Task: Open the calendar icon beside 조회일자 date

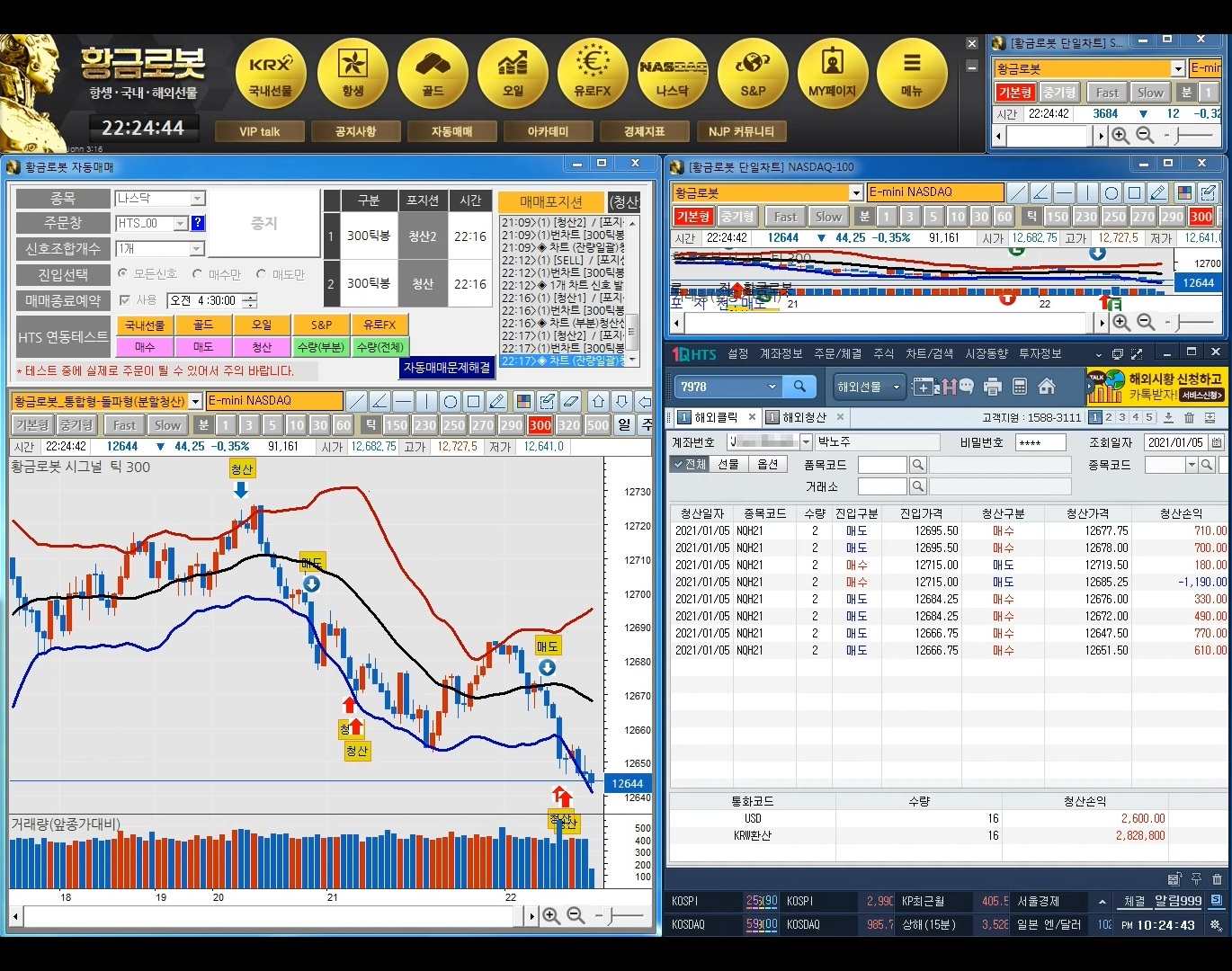Action: point(1217,442)
